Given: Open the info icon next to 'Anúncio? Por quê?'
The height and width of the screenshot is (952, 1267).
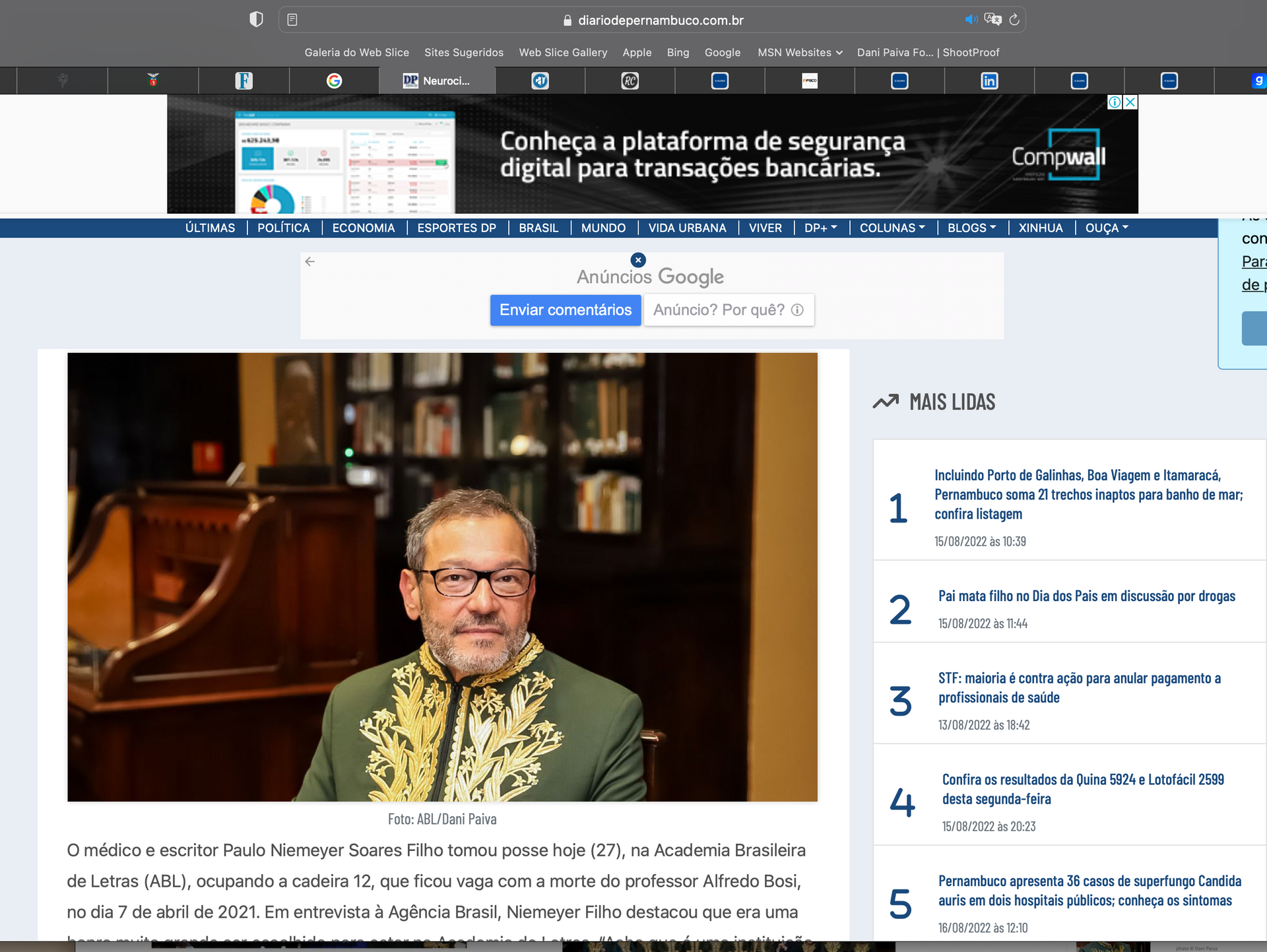Looking at the screenshot, I should click(x=798, y=309).
